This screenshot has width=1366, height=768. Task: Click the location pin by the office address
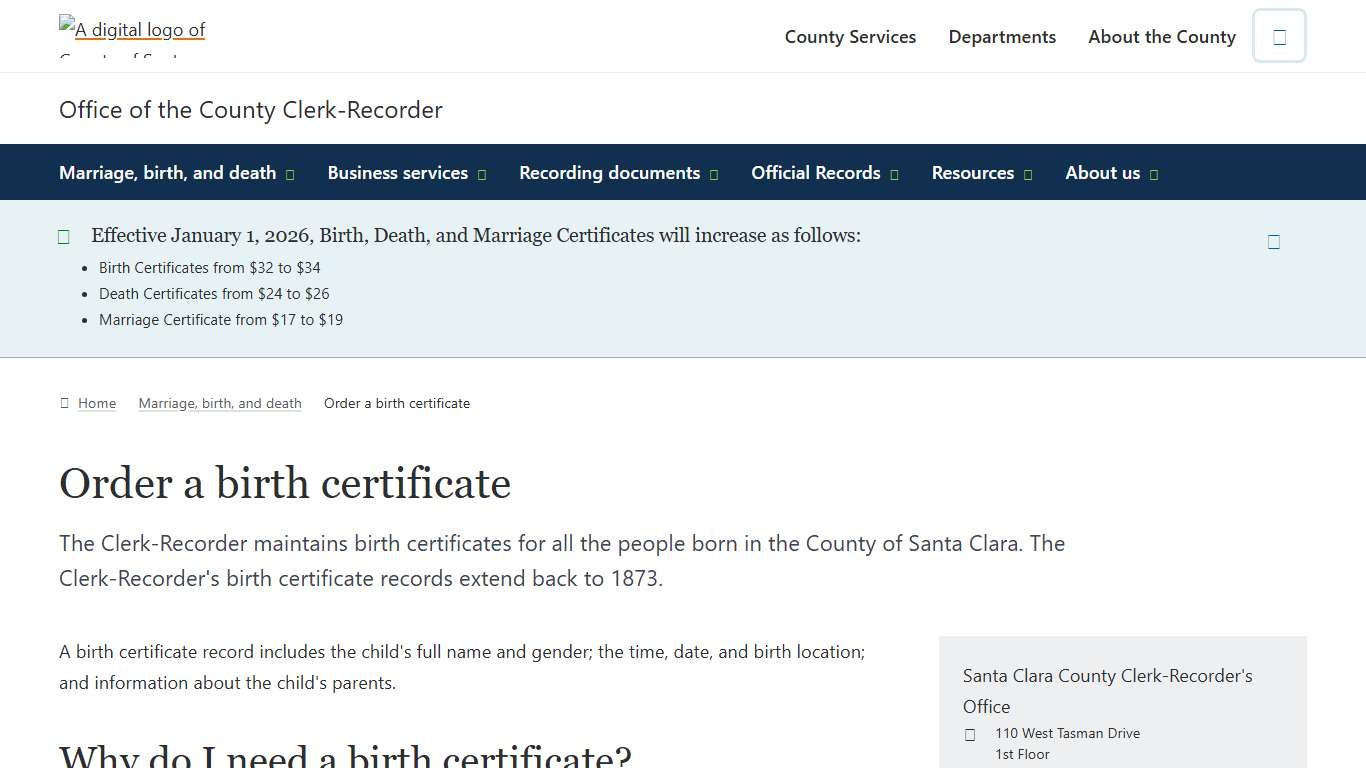(969, 734)
